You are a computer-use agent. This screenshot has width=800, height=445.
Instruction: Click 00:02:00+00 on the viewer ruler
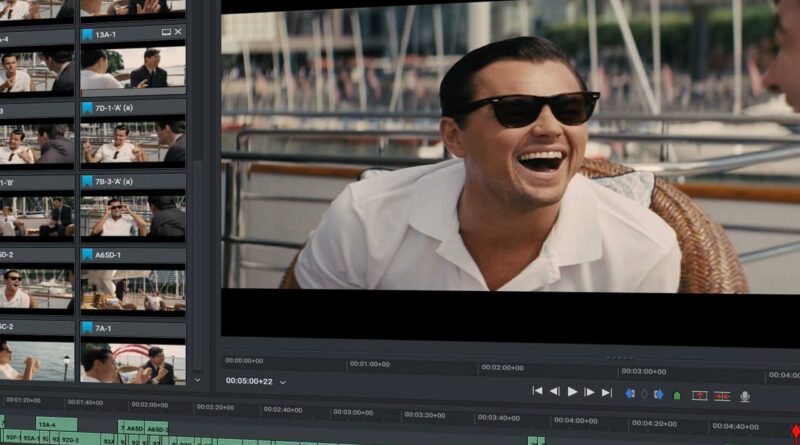[x=503, y=367]
